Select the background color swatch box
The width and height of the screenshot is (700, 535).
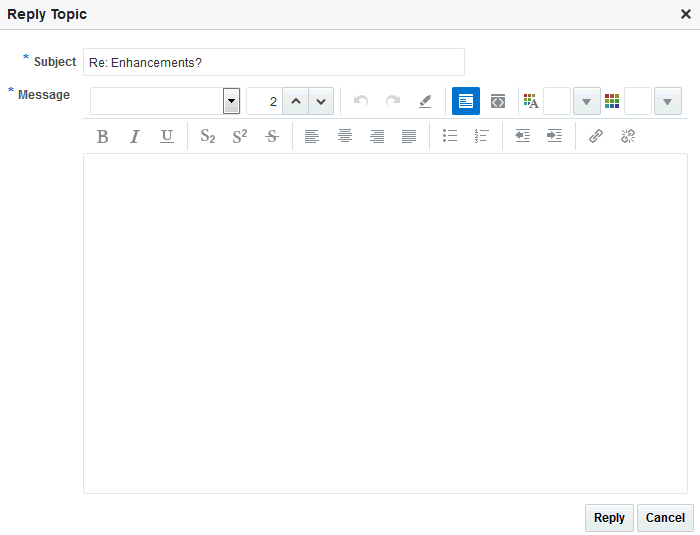(x=638, y=101)
